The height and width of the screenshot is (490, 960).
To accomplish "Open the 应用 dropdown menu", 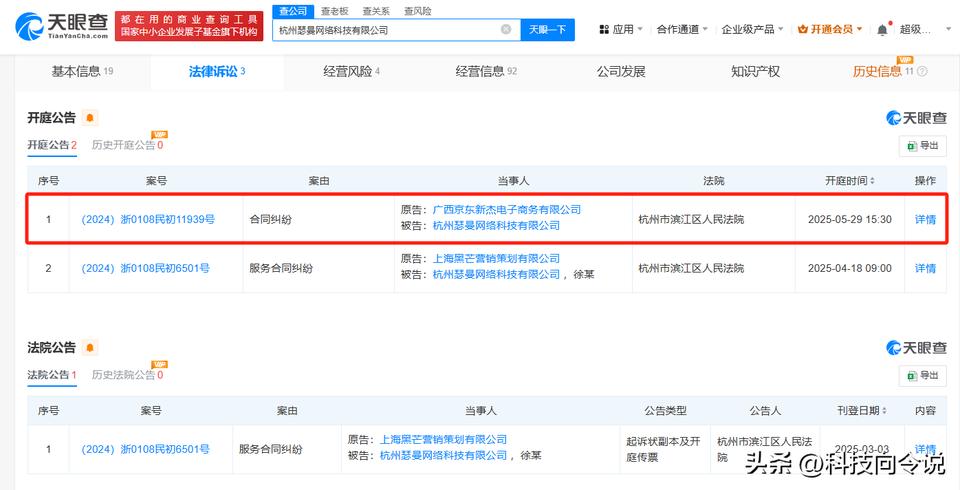I will click(x=621, y=29).
